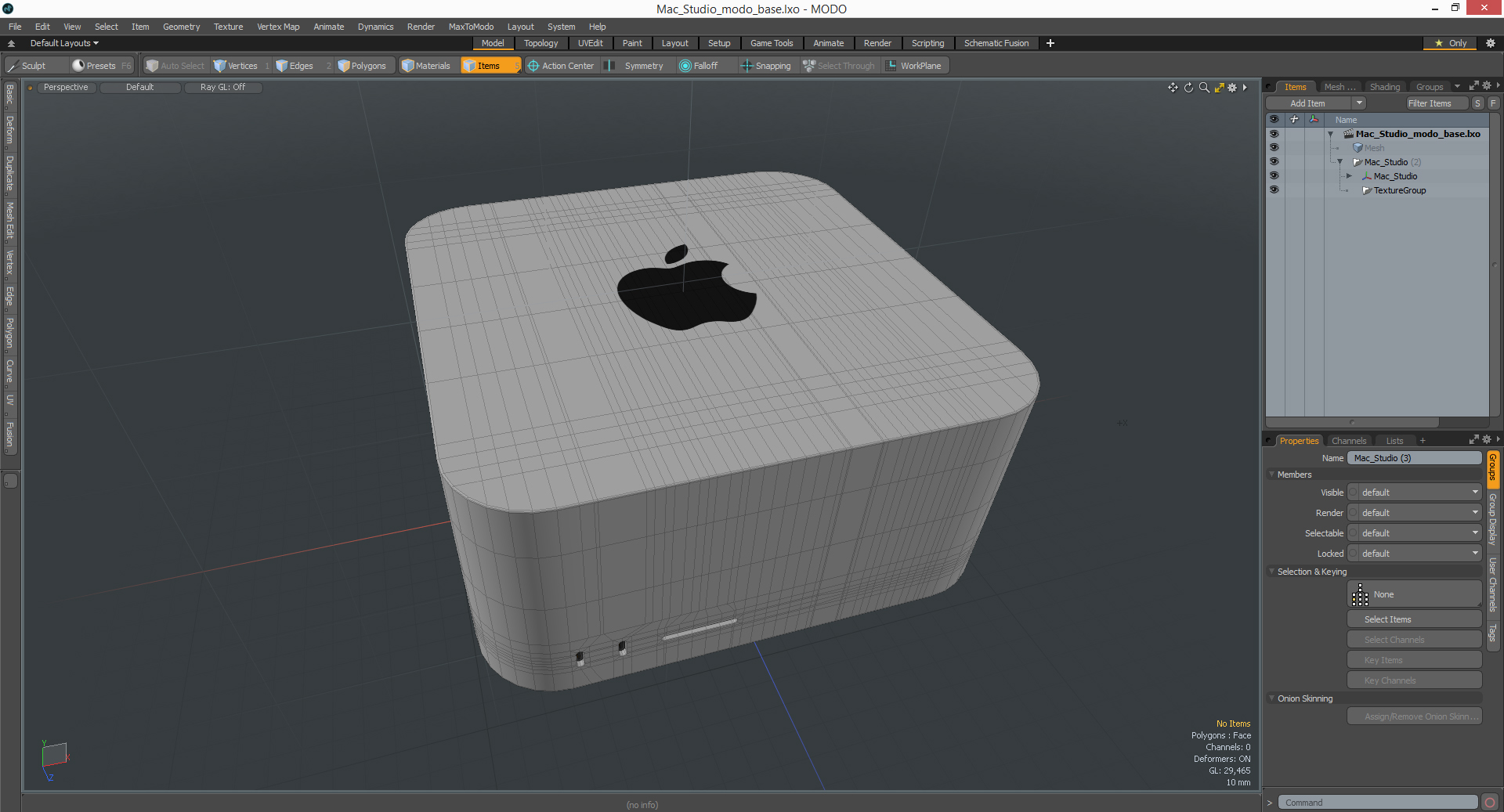Click the viewport zoom magnifier icon

1204,88
